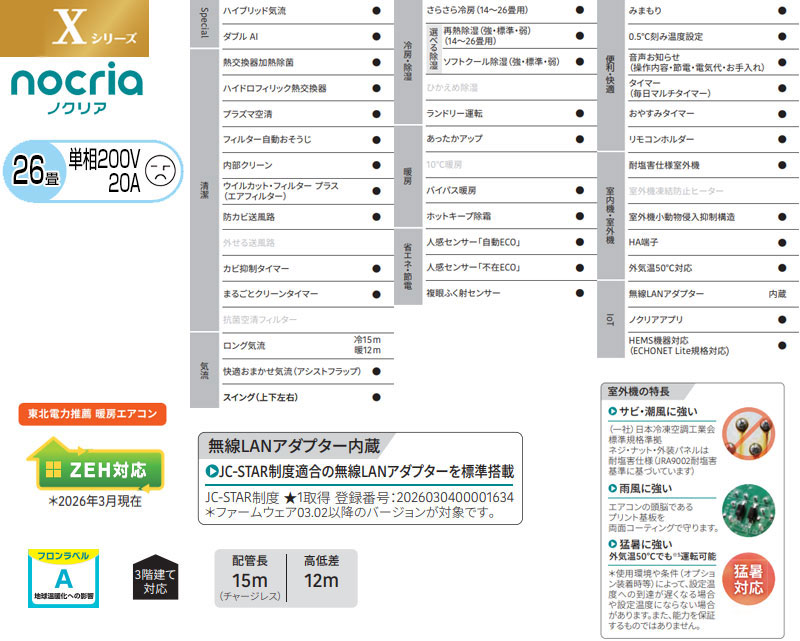The image size is (800, 641).
Task: Click the 人感センサー「不在ECO」 row
Action: tap(511, 267)
